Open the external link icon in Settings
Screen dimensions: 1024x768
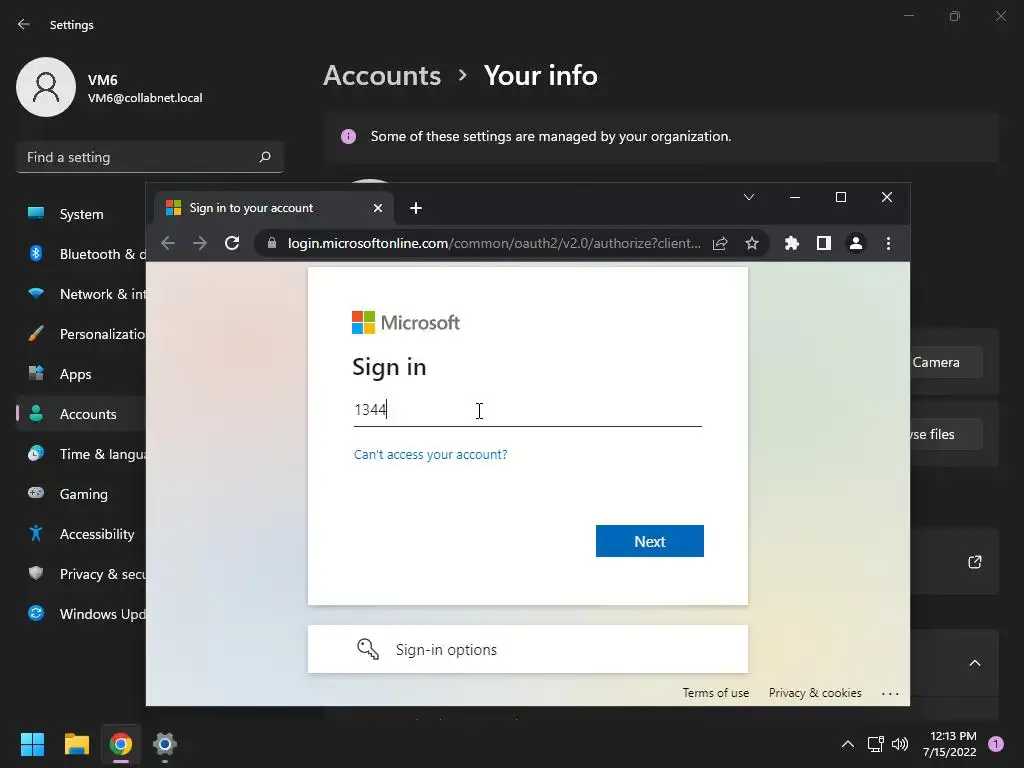[x=974, y=562]
